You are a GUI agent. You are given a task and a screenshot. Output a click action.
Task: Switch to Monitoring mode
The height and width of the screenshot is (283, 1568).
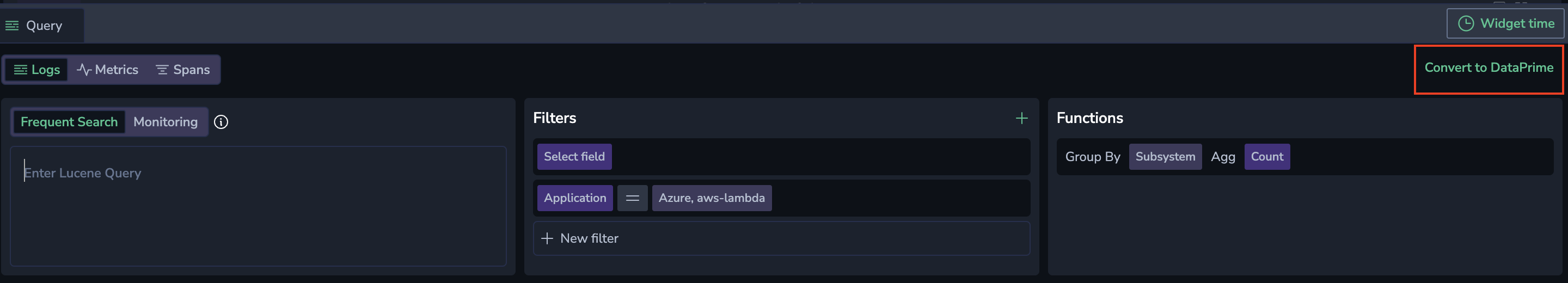click(x=166, y=122)
